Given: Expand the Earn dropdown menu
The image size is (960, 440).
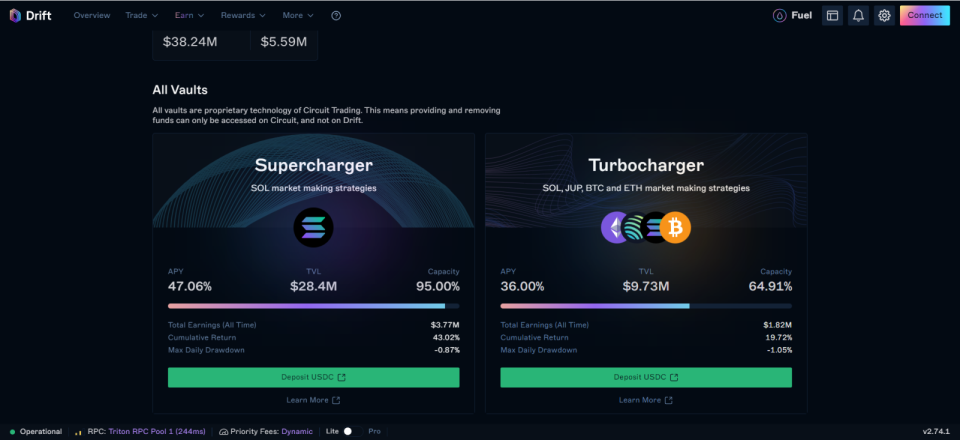Looking at the screenshot, I should [189, 15].
